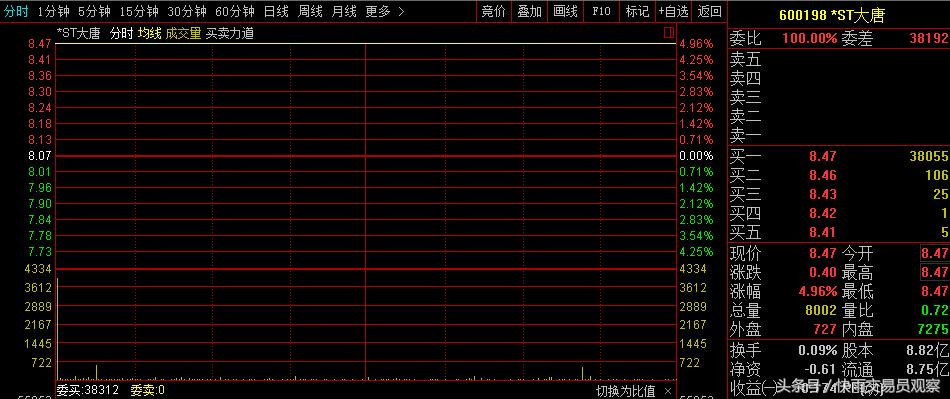Click the 量比 value 0.72
Screen dimensions: 950x399
(934, 311)
